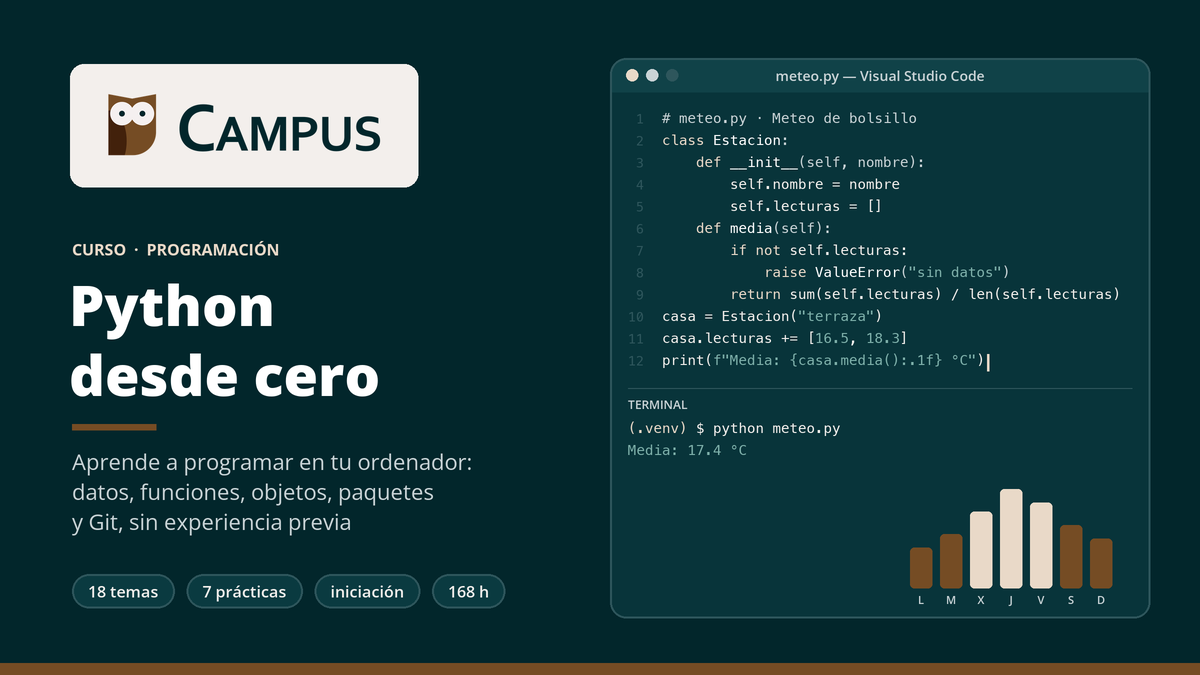Click "def media(self):" on line 6
The image size is (1200, 675).
[764, 228]
